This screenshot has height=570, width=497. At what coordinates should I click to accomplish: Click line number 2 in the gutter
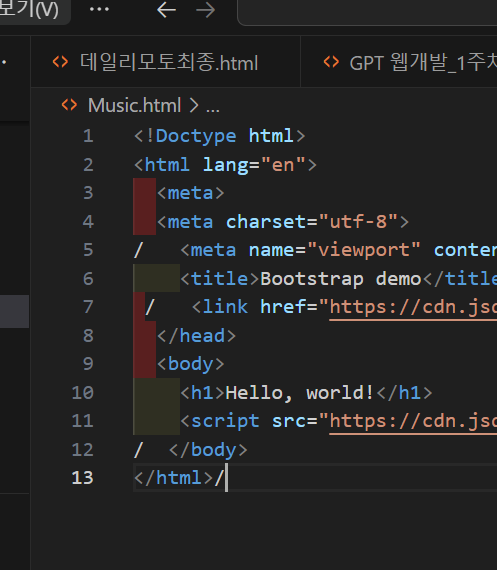pos(88,165)
